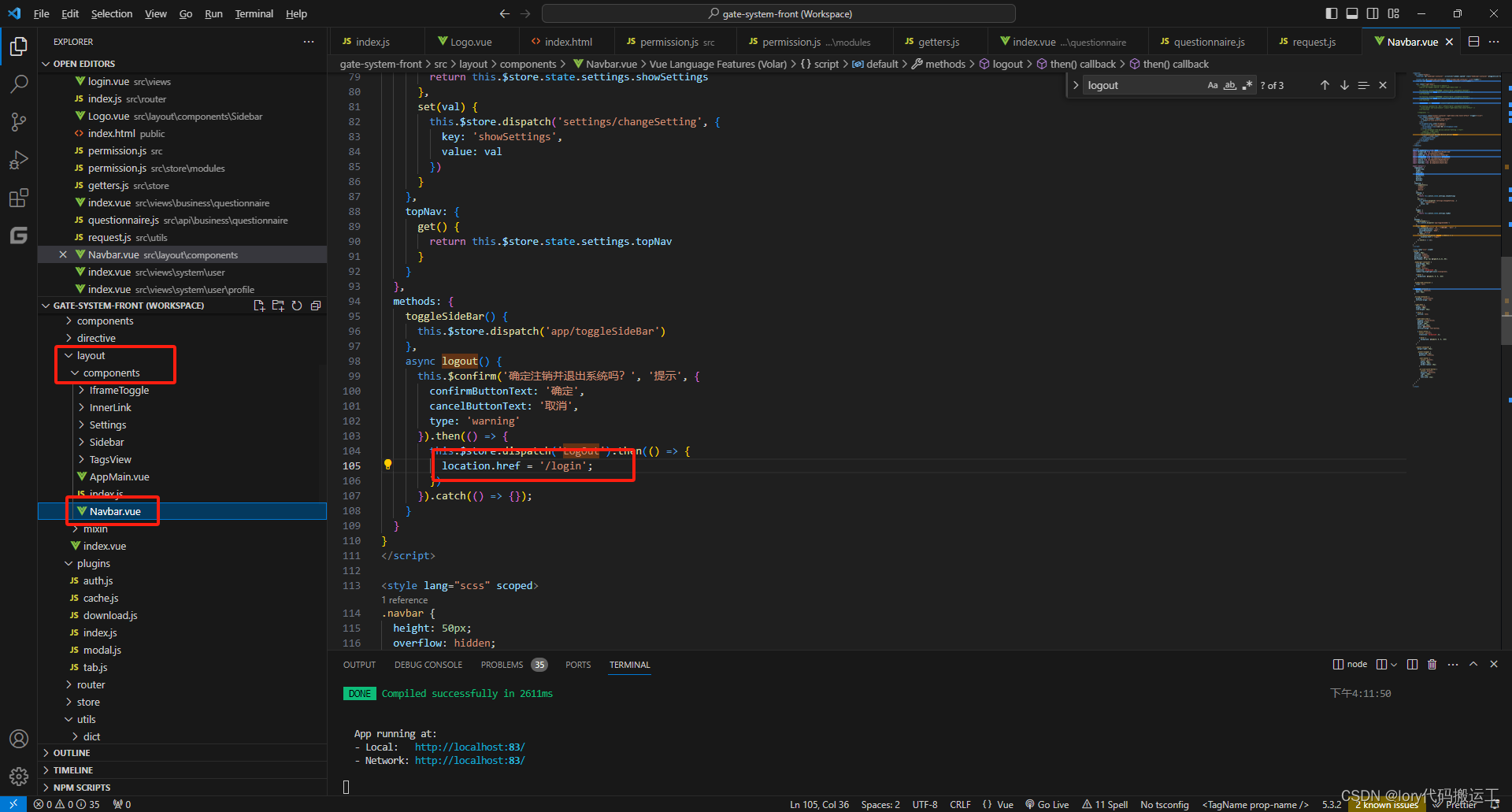The width and height of the screenshot is (1512, 812).
Task: Go to next find match
Action: pyautogui.click(x=1344, y=85)
